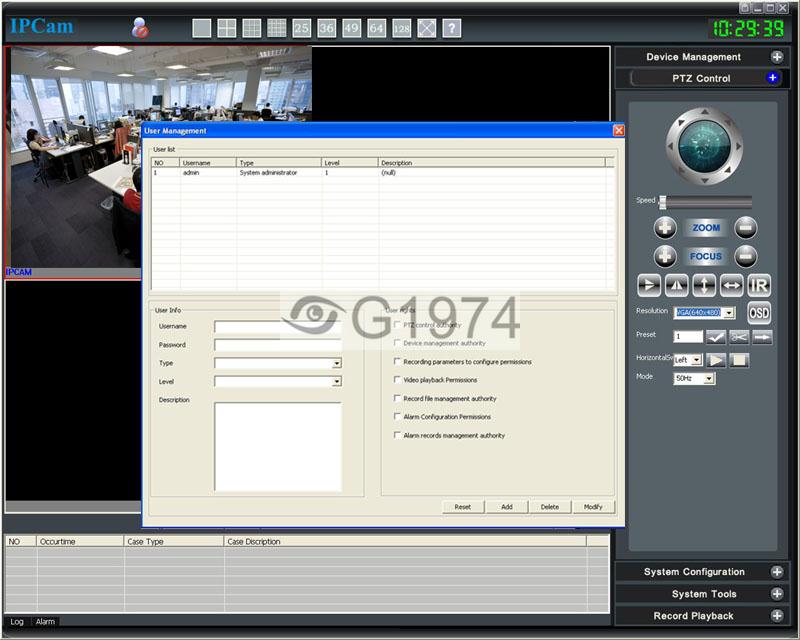Select the 25-channel layout

[302, 28]
